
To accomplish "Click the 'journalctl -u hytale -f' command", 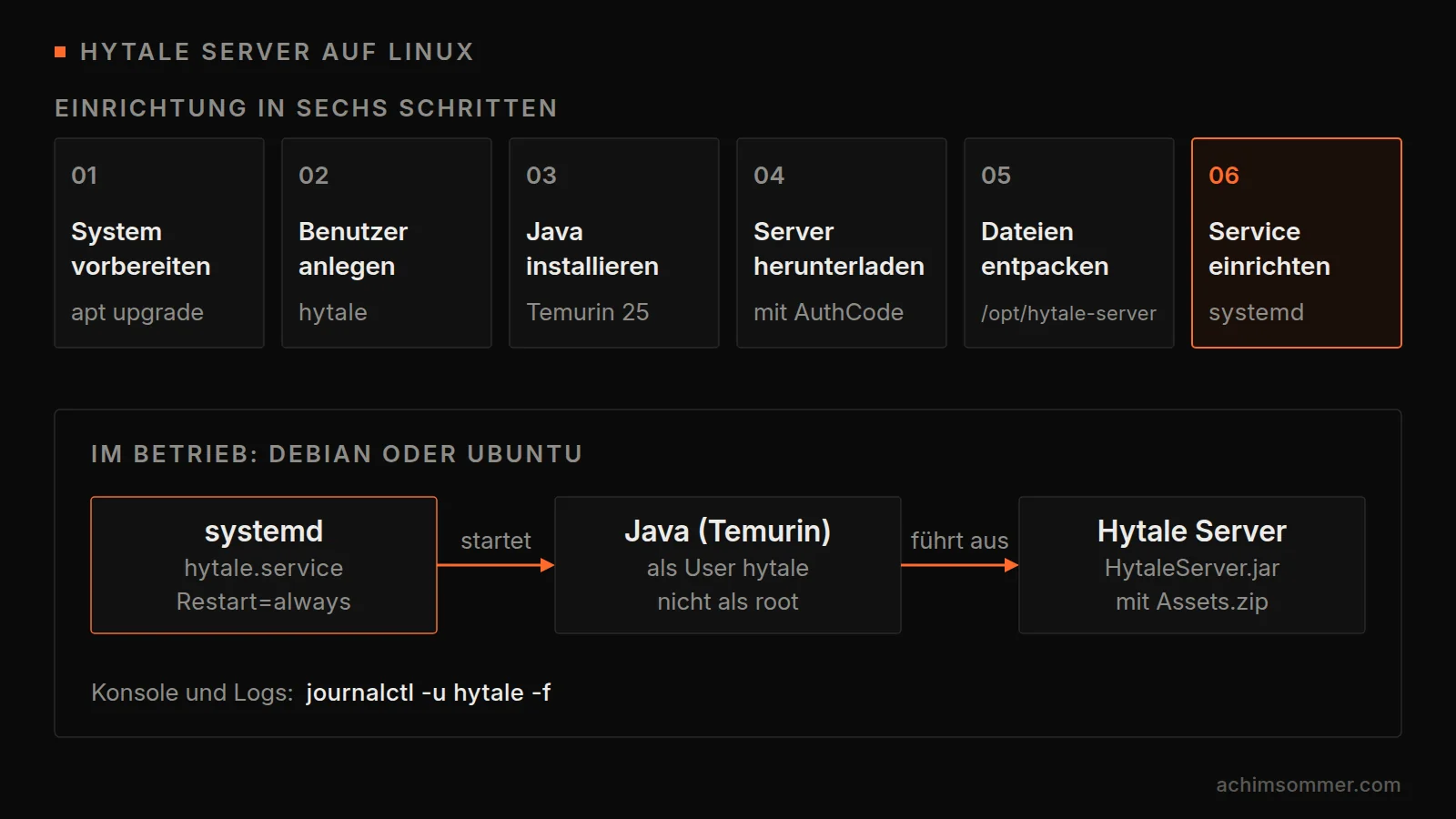I will pos(429,693).
